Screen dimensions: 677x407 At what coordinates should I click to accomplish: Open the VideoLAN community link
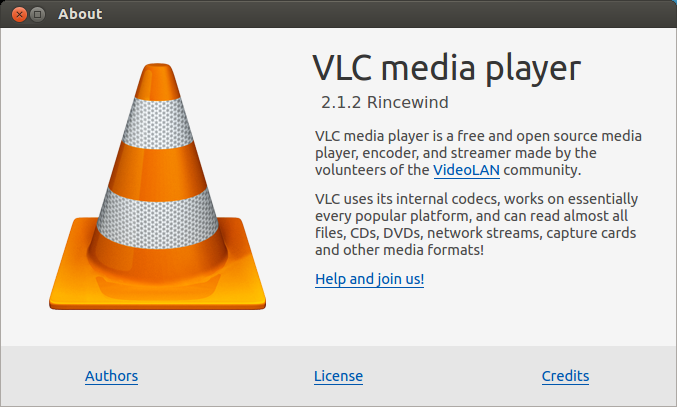(466, 170)
